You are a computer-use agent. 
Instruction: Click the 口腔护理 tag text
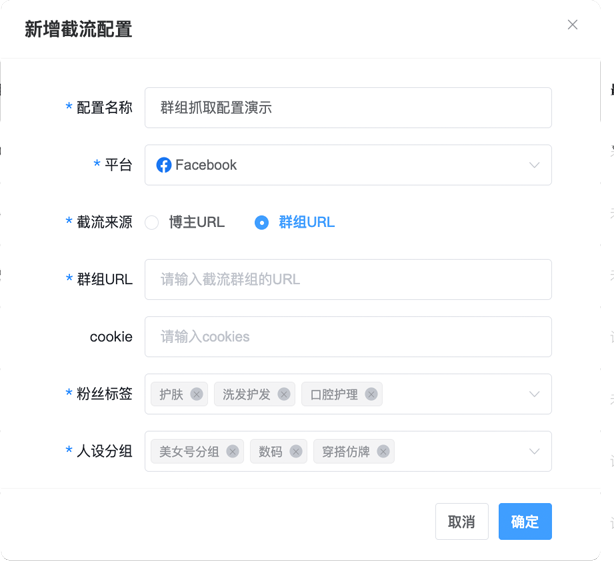point(334,394)
